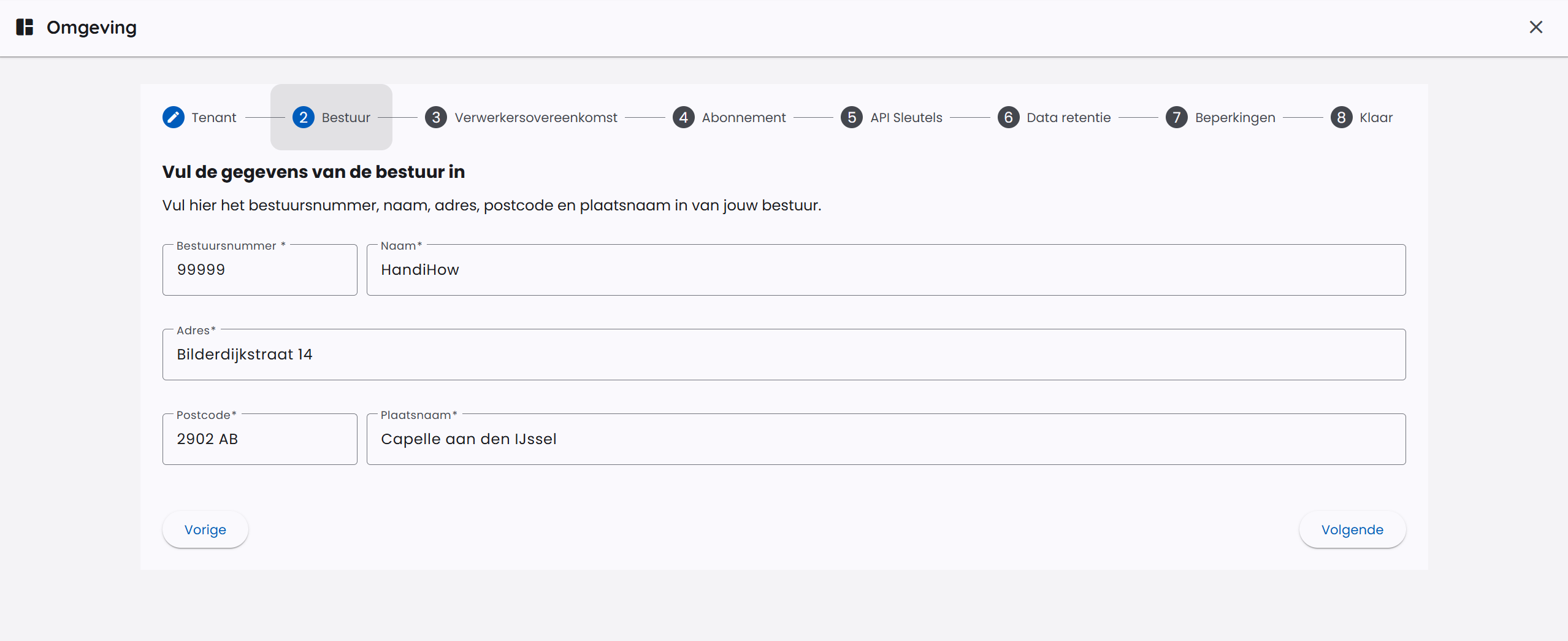Switch to the Abonnement wizard tab
Screen dimensions: 1568x641
[x=743, y=117]
